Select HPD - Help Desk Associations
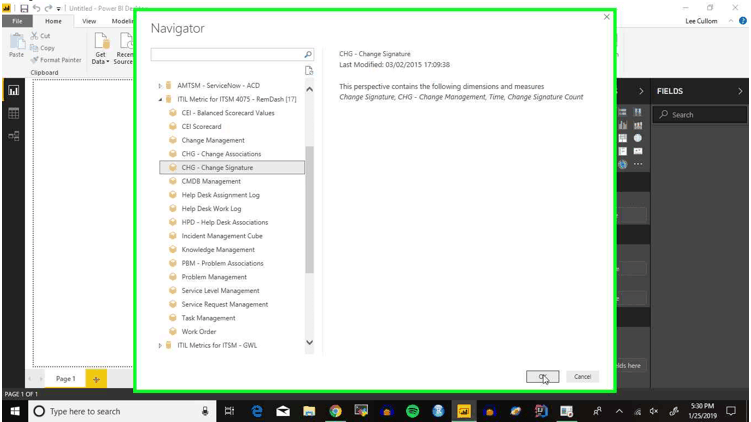 pyautogui.click(x=225, y=222)
